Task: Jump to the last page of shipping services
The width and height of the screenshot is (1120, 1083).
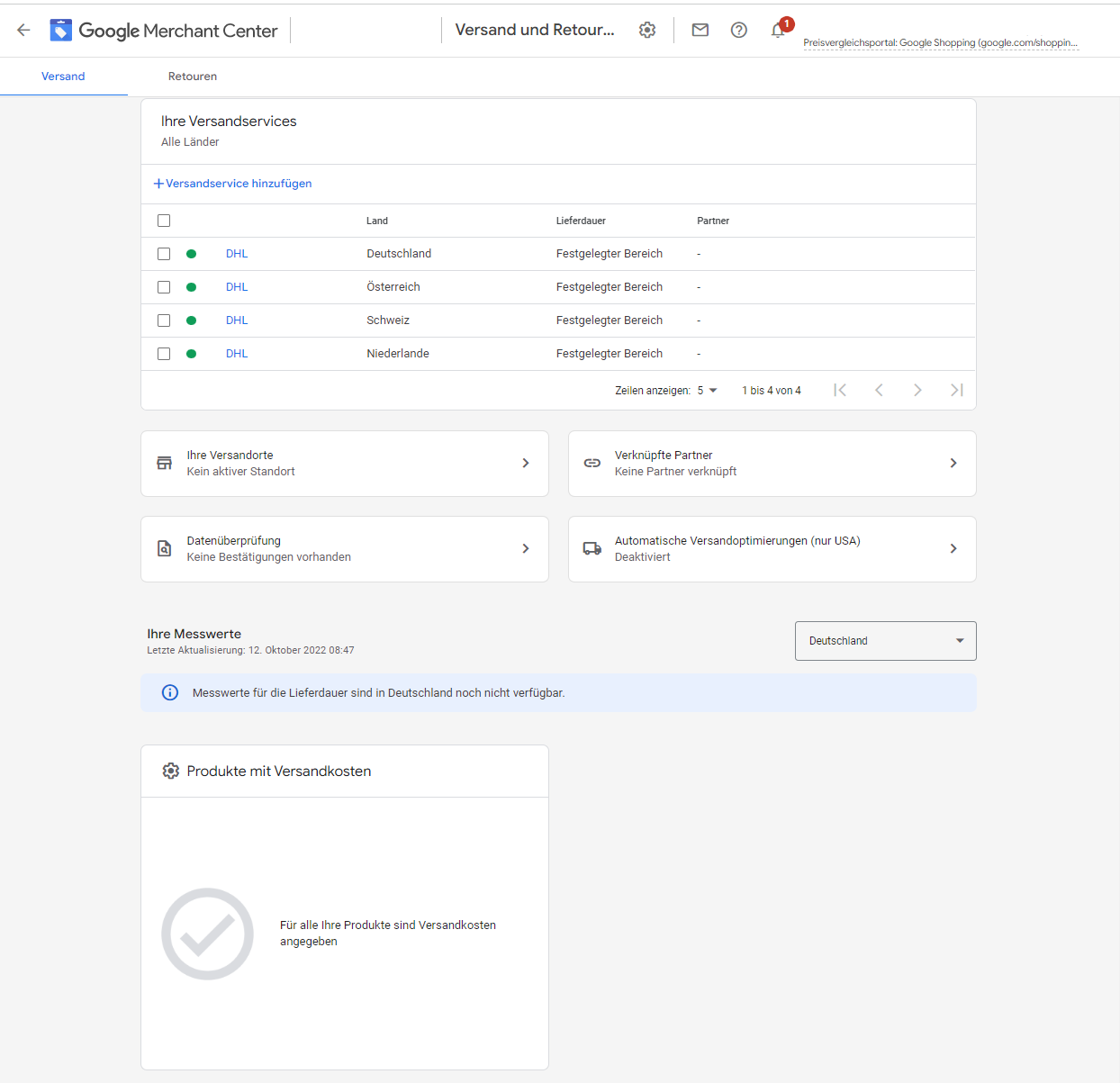Action: [x=957, y=390]
